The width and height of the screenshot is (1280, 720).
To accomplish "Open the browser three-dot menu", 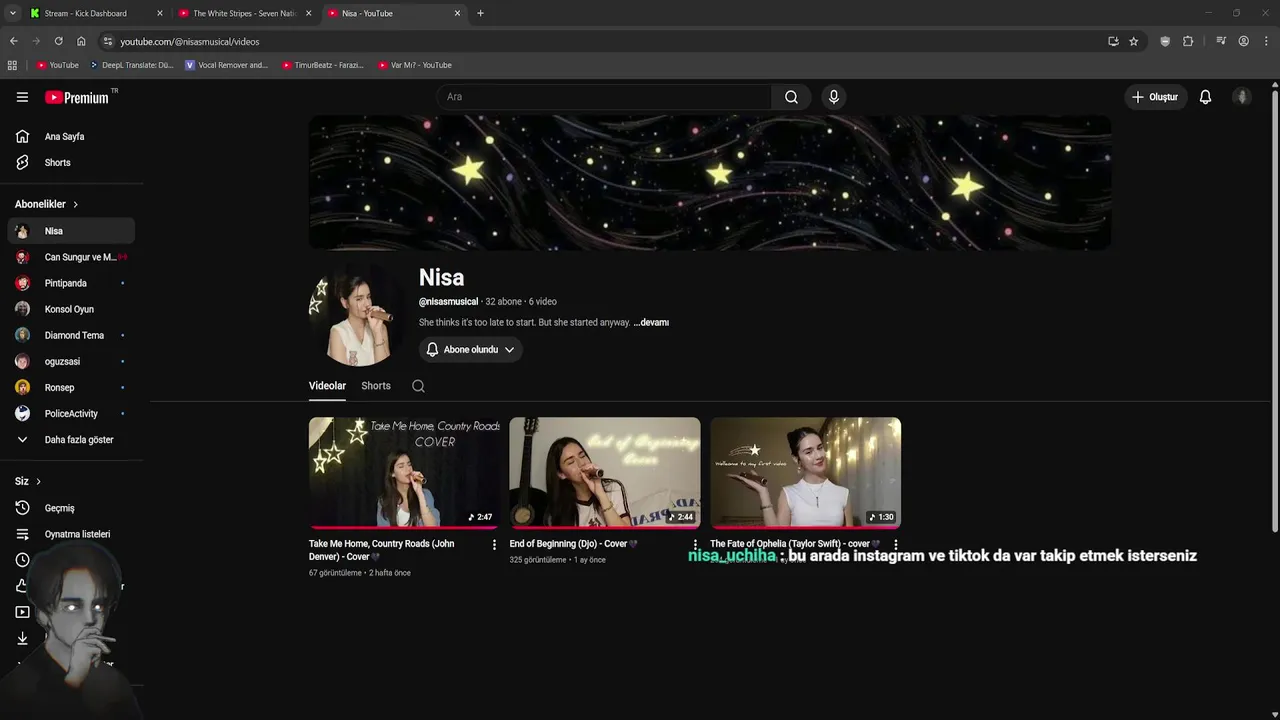I will click(1267, 41).
